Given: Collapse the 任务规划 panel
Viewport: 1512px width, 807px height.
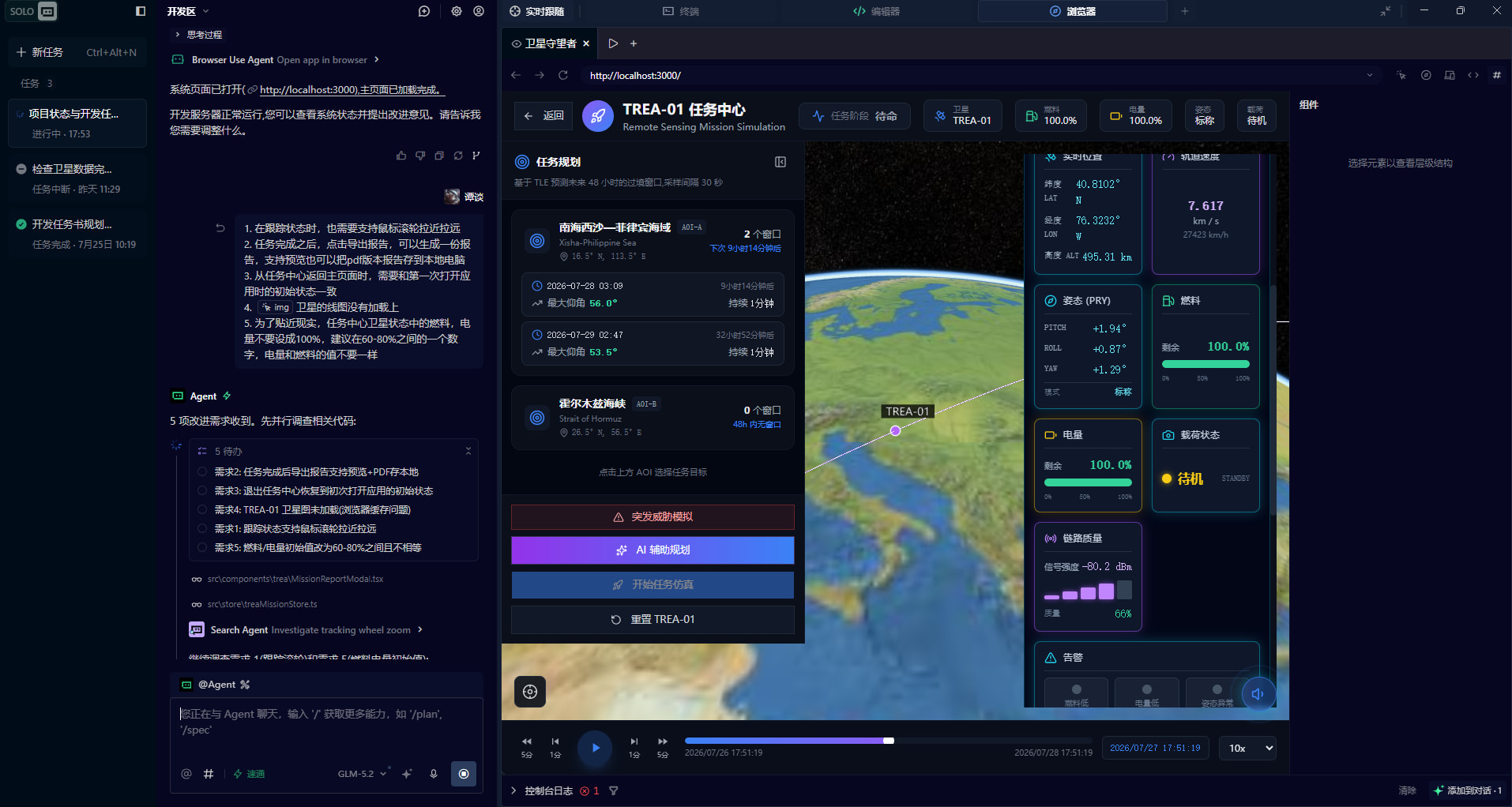Looking at the screenshot, I should click(x=780, y=162).
